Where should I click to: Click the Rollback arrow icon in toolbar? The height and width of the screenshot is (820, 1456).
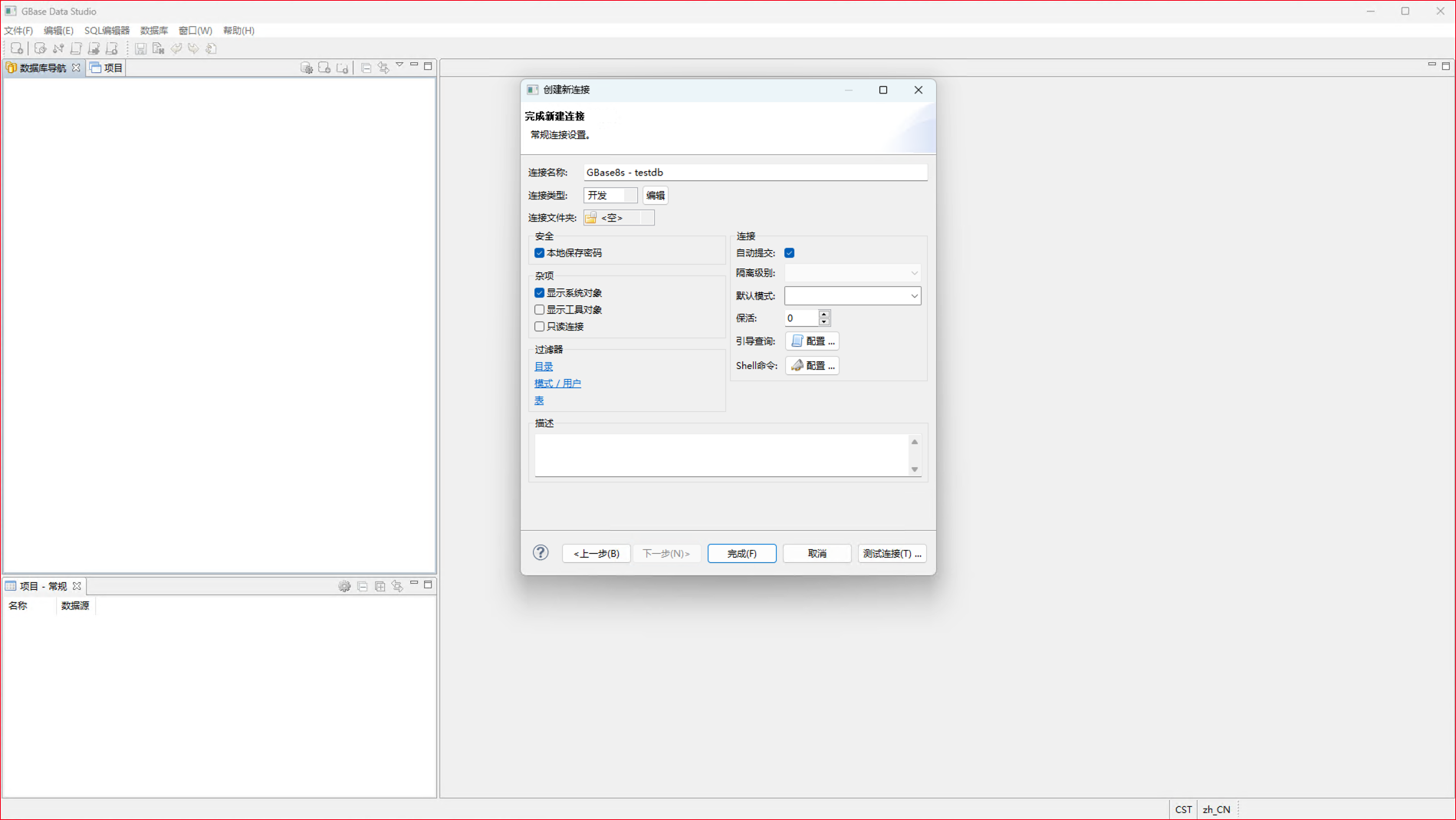194,48
